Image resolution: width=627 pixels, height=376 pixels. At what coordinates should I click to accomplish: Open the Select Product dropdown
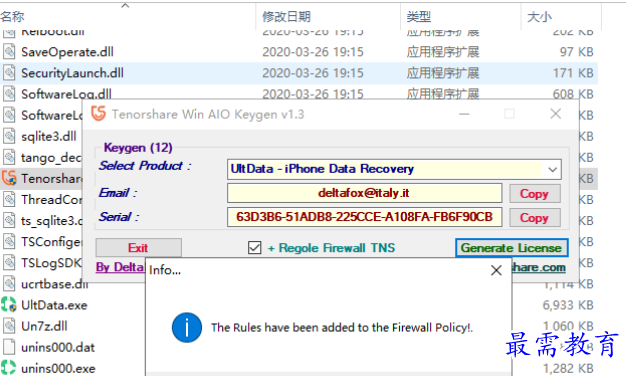tap(552, 169)
